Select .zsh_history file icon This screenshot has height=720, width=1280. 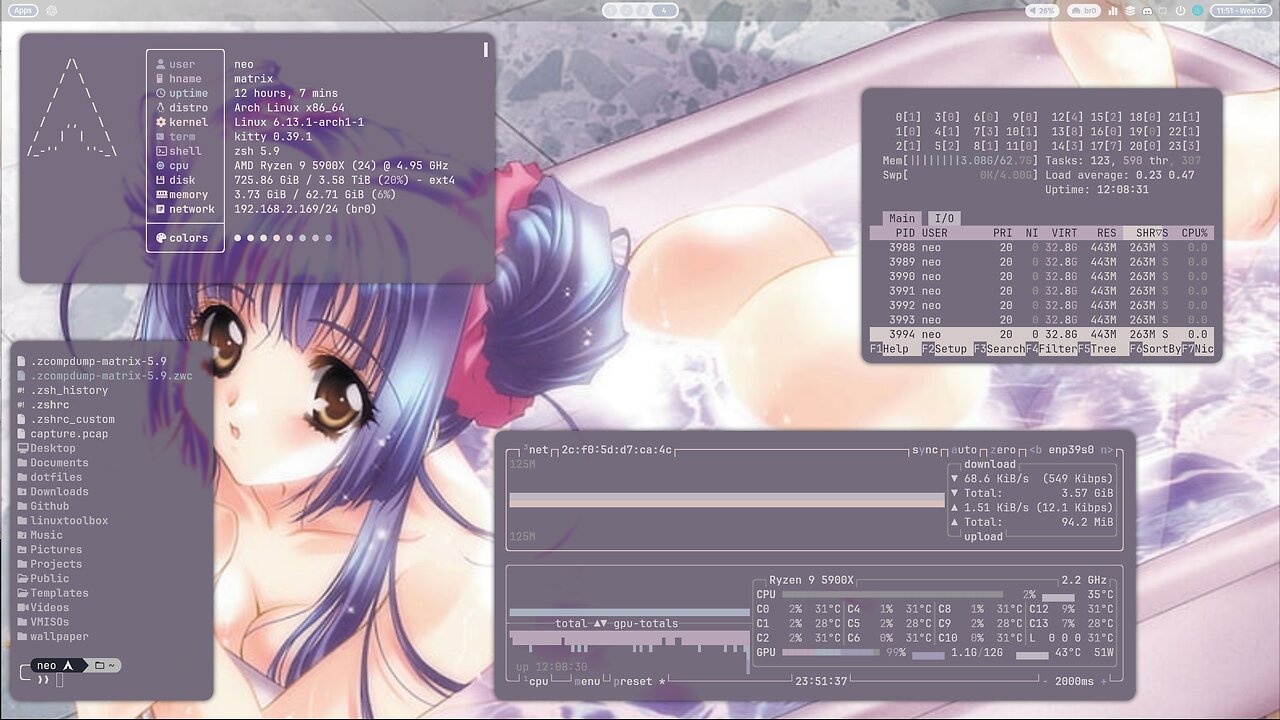coord(21,390)
